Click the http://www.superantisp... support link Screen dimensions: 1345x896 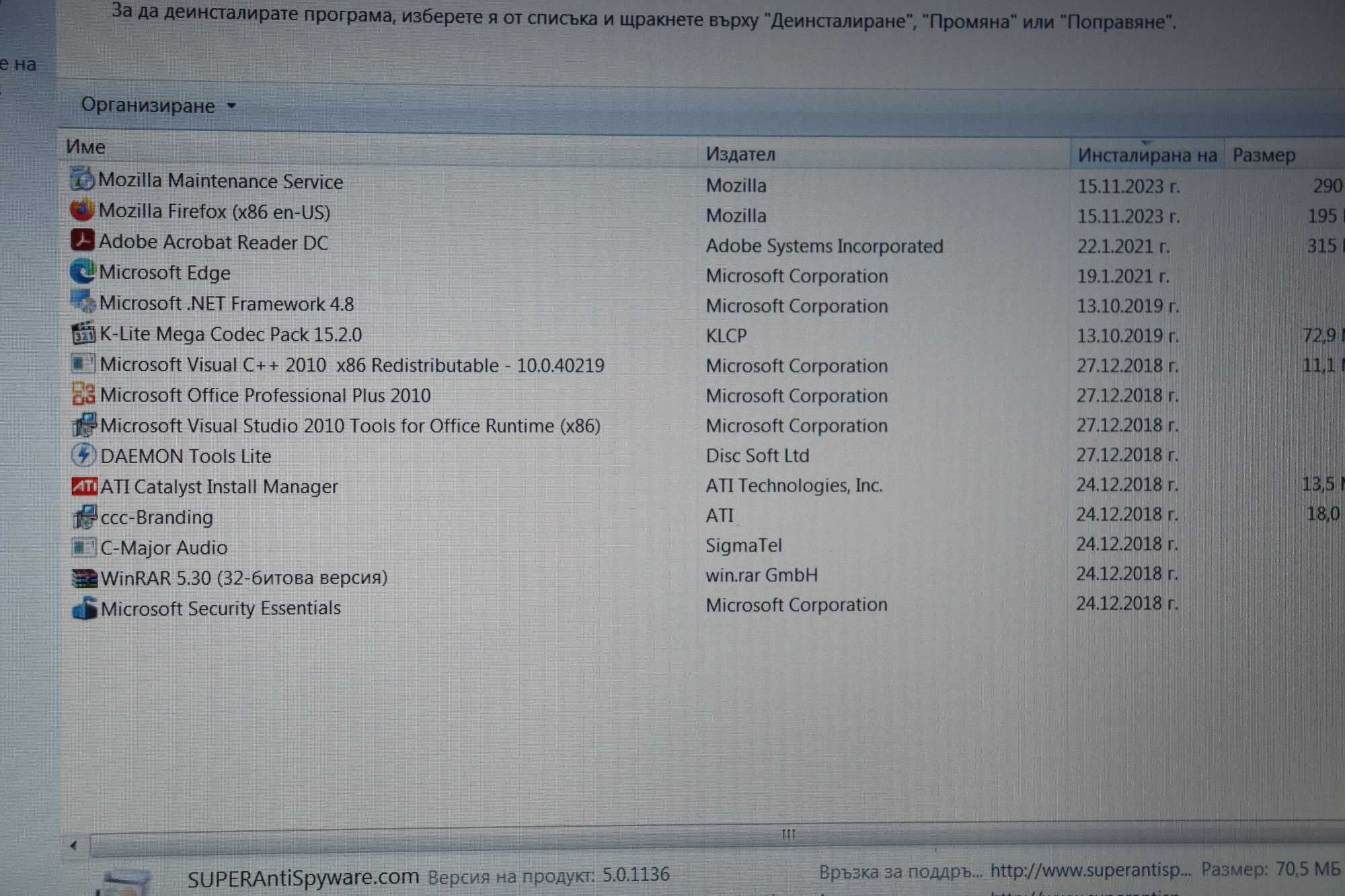point(1091,870)
